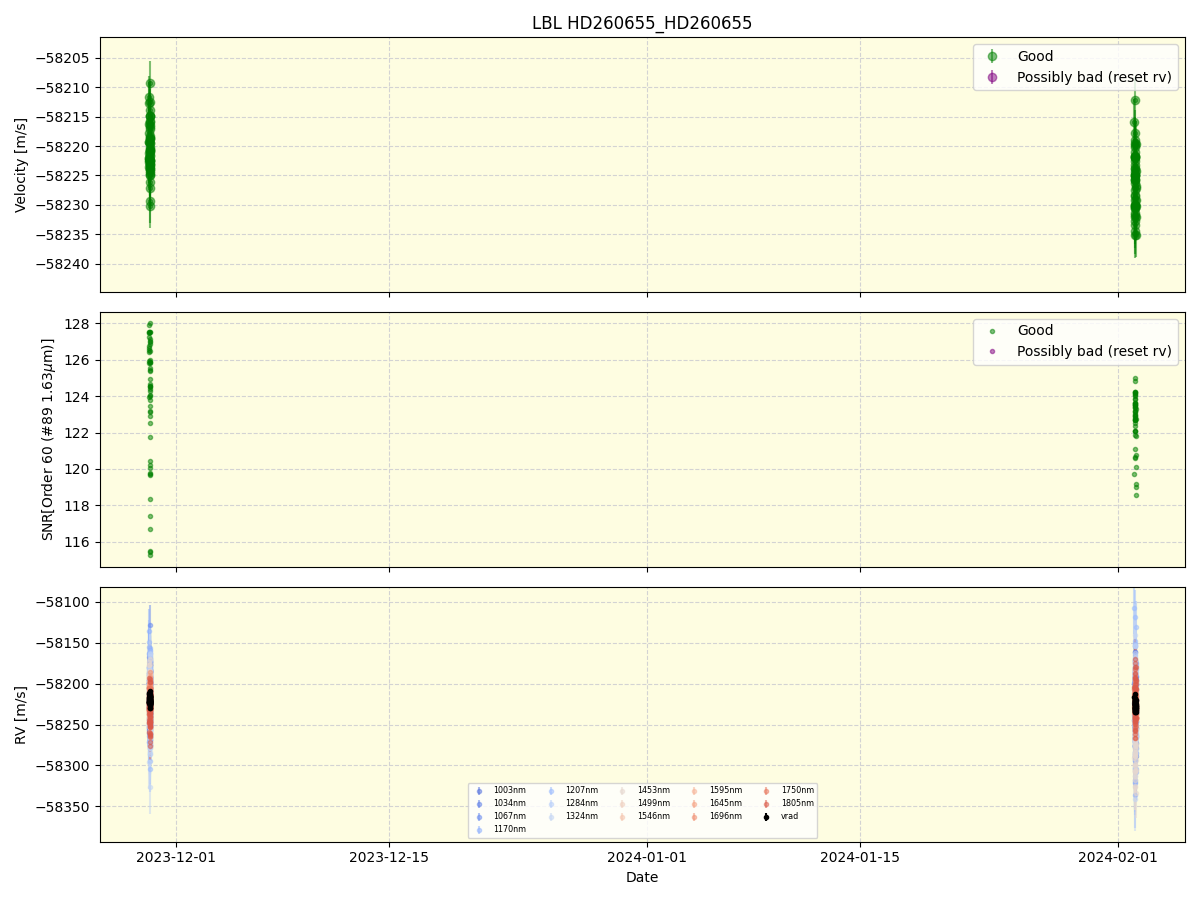This screenshot has width=1200, height=900.
Task: Click the 1645nm legend entry
Action: click(725, 803)
